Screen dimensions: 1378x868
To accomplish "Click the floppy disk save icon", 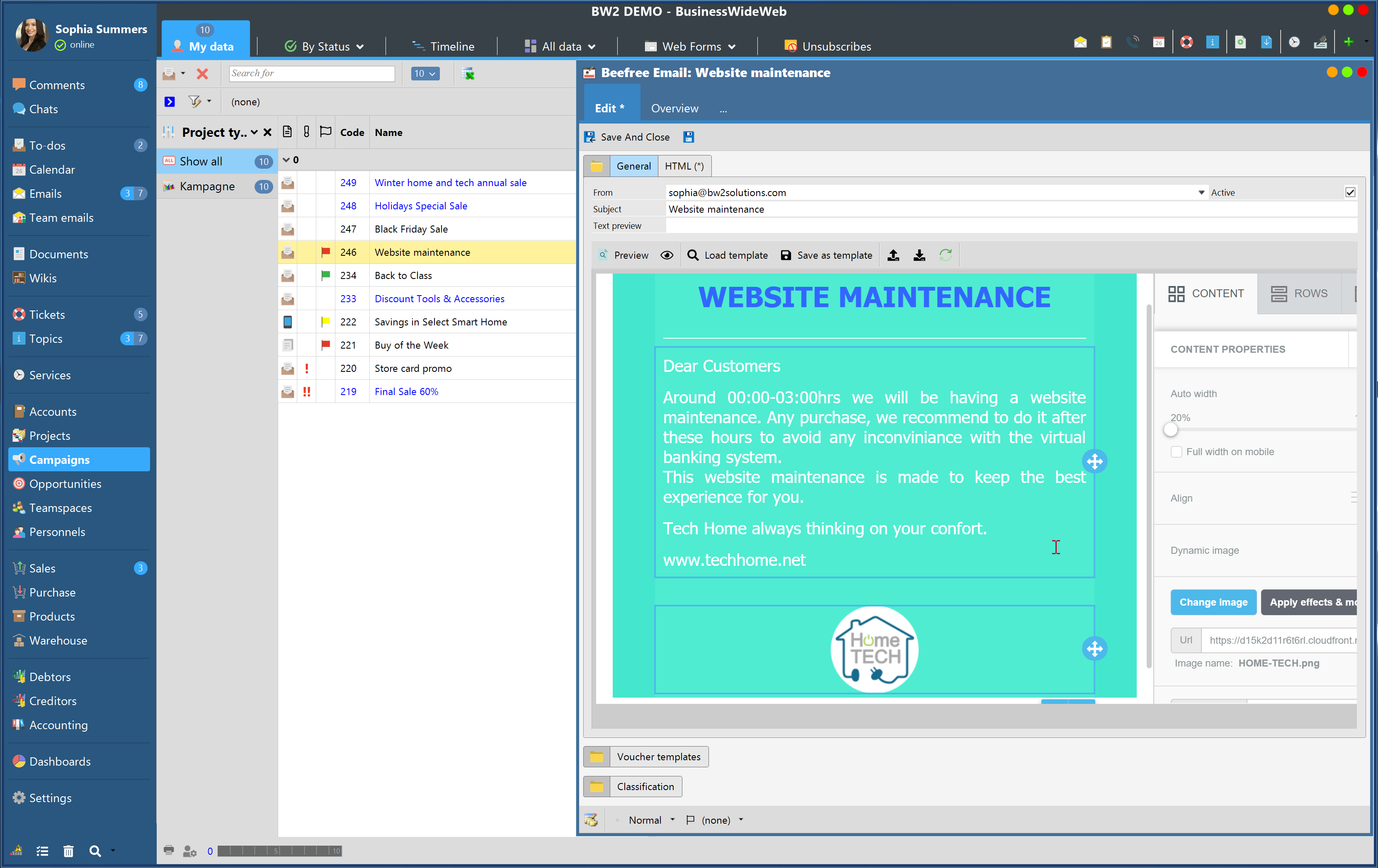I will click(x=689, y=137).
